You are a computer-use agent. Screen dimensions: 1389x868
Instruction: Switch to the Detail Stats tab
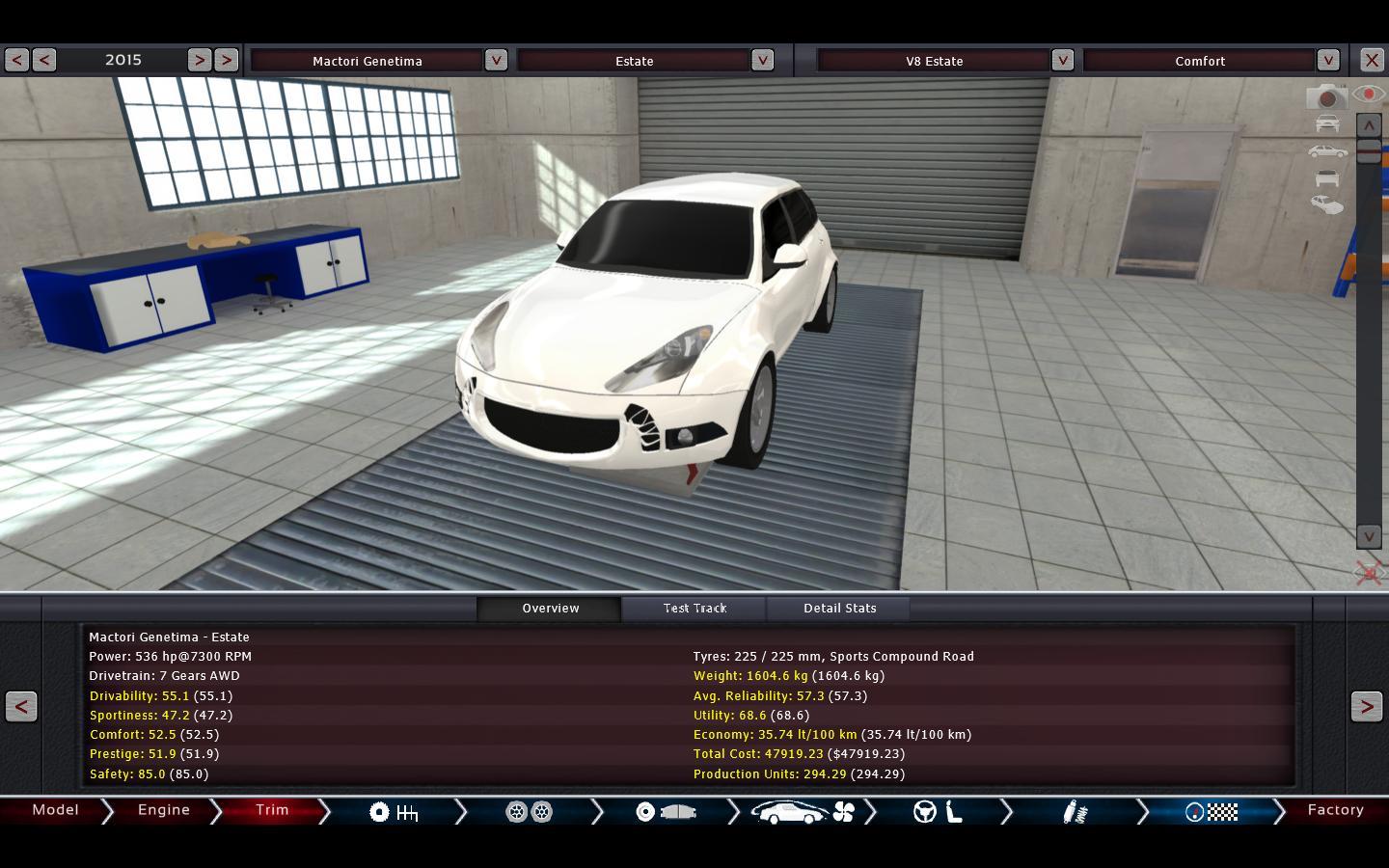pos(839,609)
